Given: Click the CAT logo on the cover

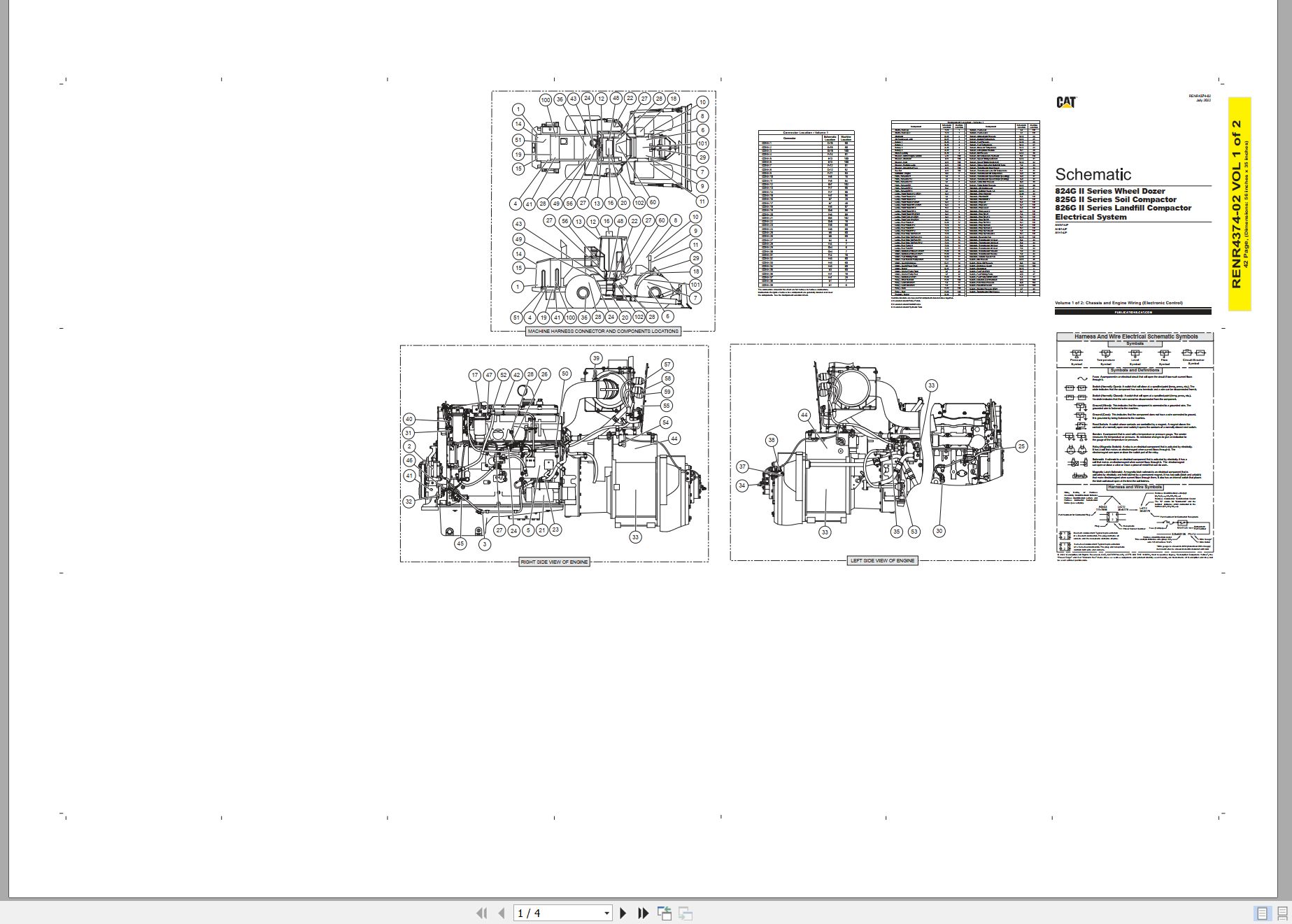Looking at the screenshot, I should [x=1066, y=102].
